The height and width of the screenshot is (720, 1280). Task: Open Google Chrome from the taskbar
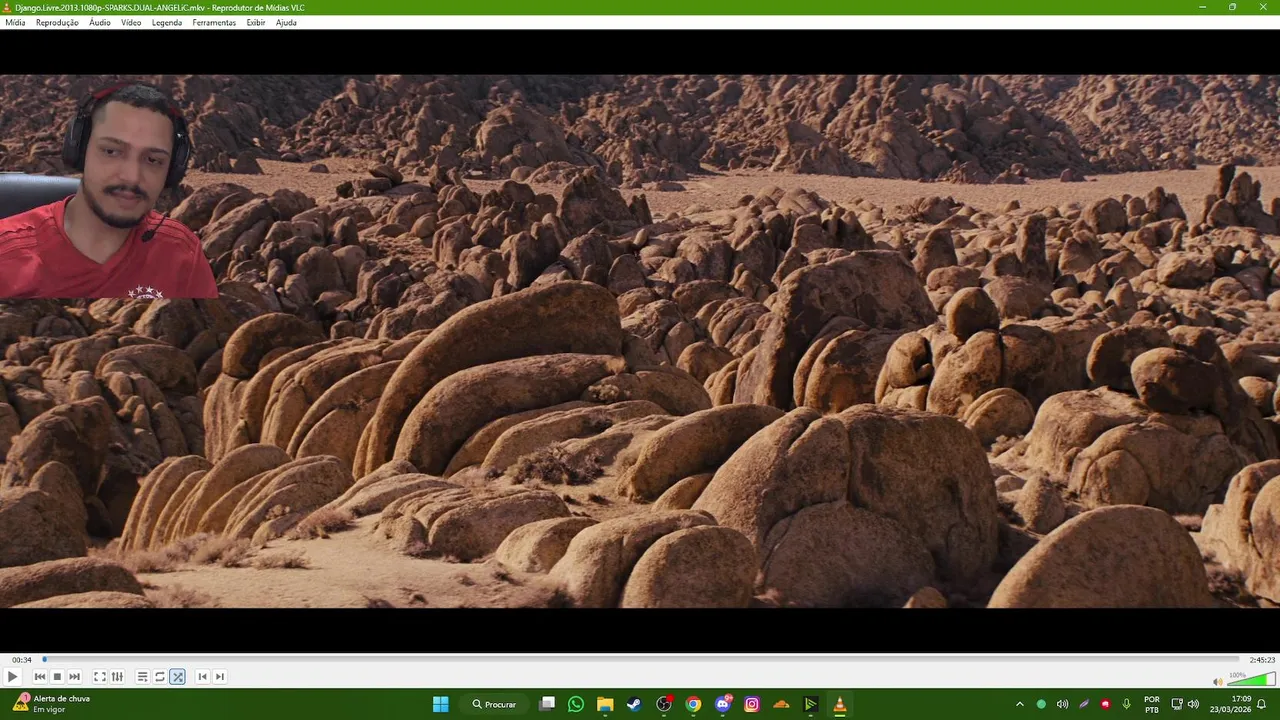tap(693, 704)
